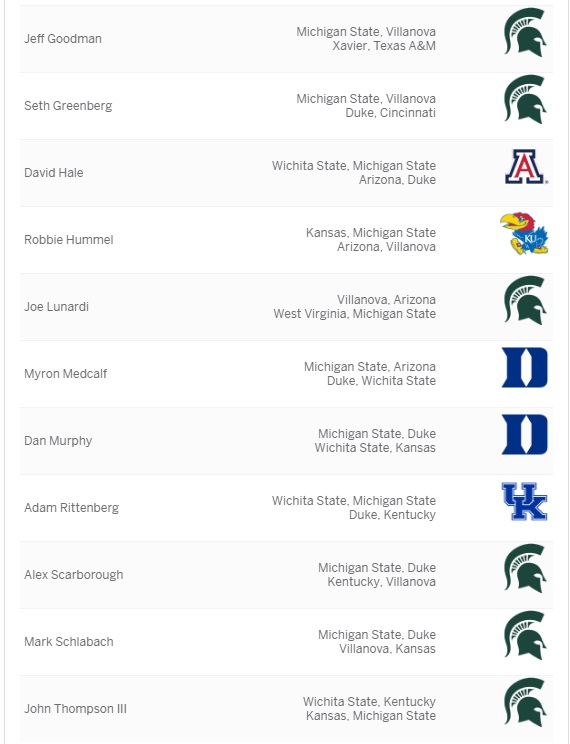Screen dimensions: 570x744
Task: Click Mark Schlabach's picks Villanova, Kansas text
Action: click(x=387, y=648)
